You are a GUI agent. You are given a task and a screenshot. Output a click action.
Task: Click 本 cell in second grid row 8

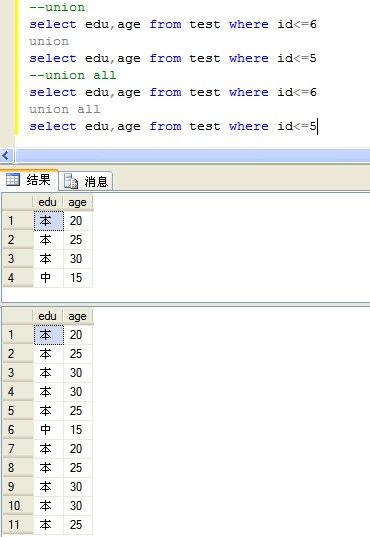point(48,467)
